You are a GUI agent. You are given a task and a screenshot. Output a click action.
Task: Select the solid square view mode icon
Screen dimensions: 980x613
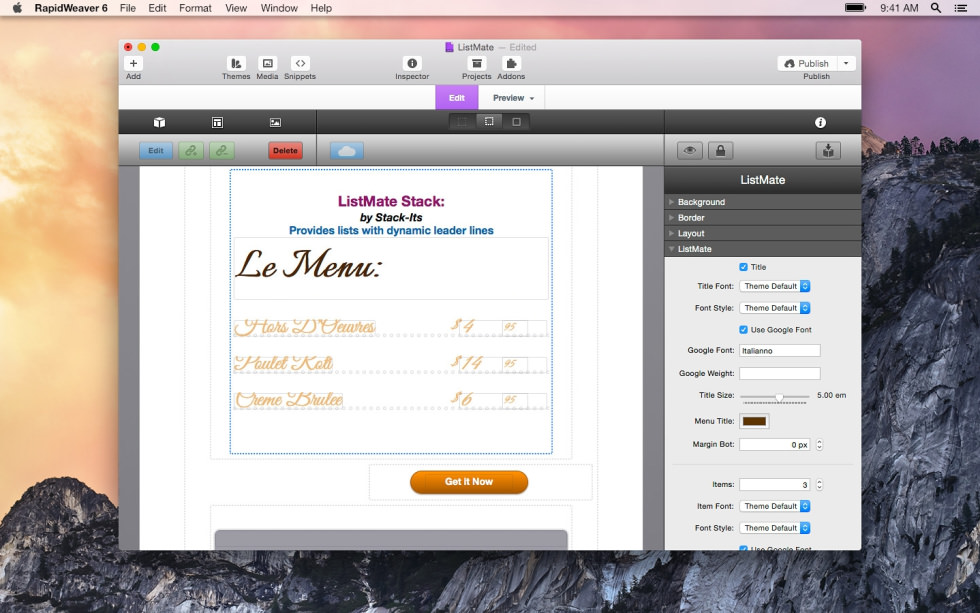(516, 122)
